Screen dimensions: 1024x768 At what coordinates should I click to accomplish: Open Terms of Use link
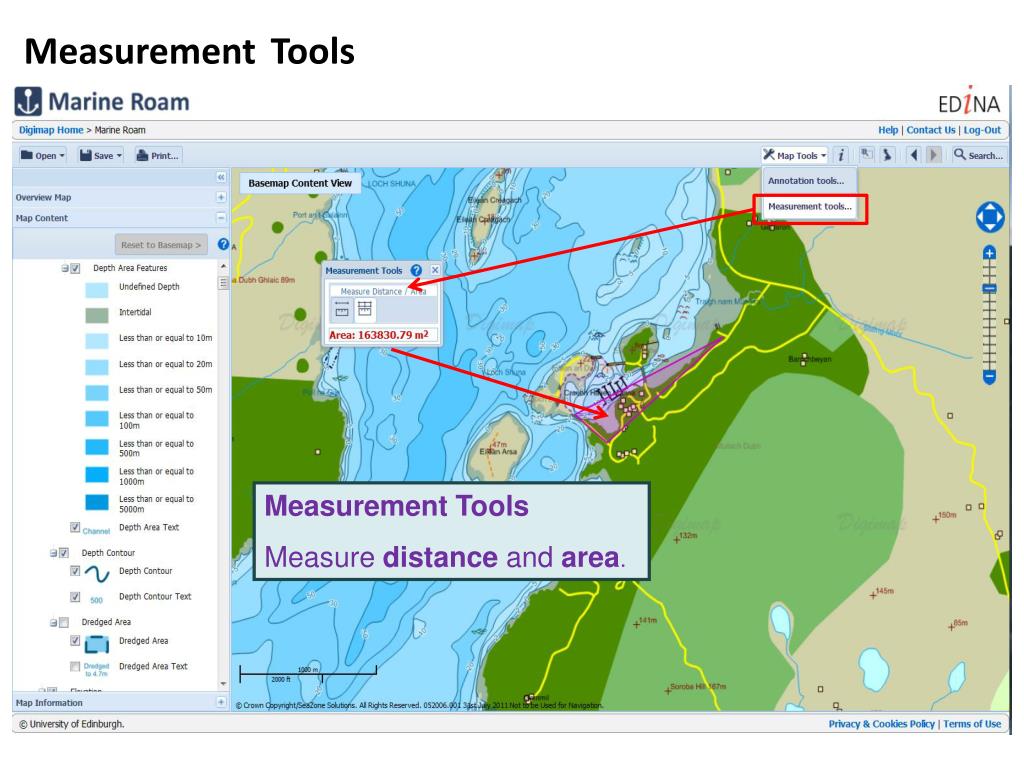(x=972, y=724)
